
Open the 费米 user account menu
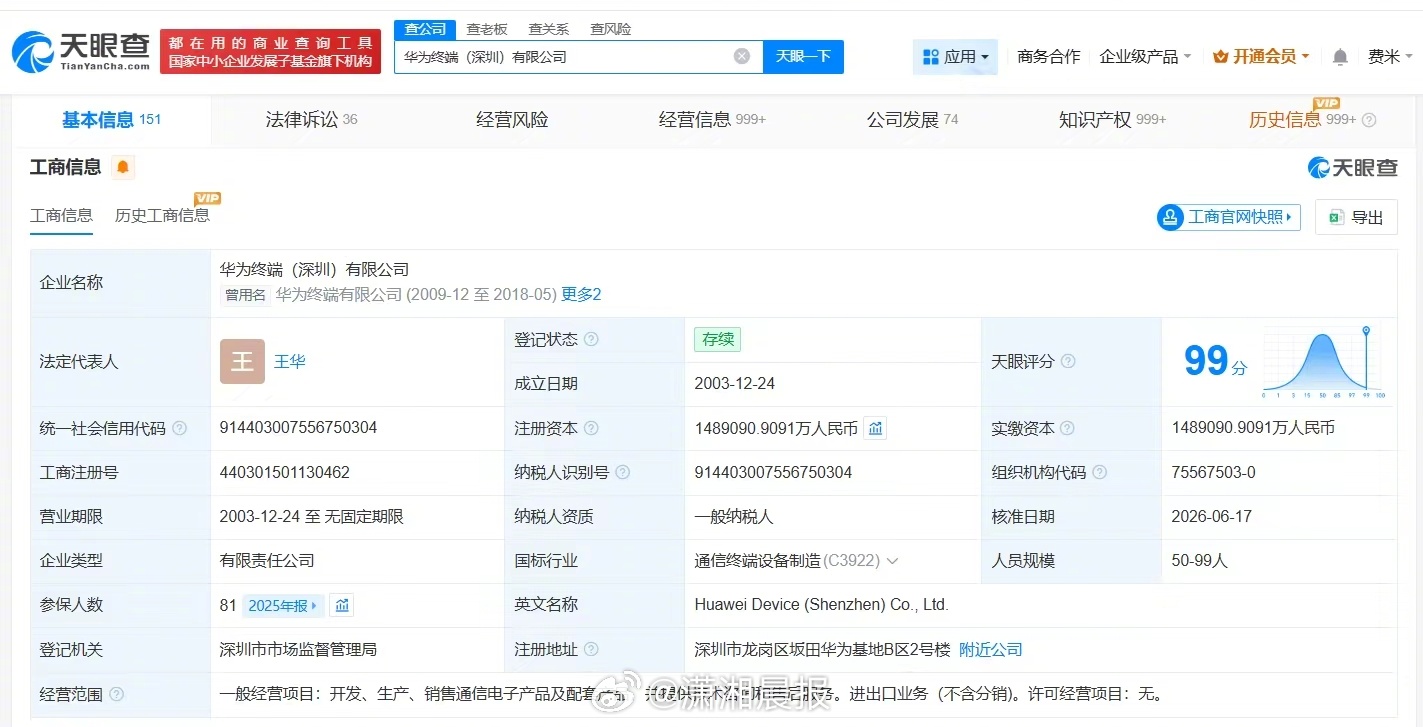(1390, 57)
